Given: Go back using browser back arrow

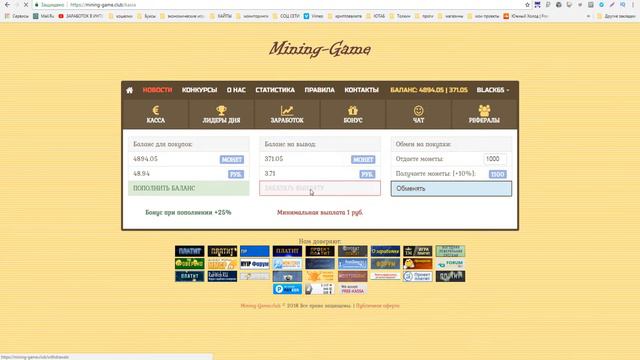Looking at the screenshot, I should pos(7,5).
